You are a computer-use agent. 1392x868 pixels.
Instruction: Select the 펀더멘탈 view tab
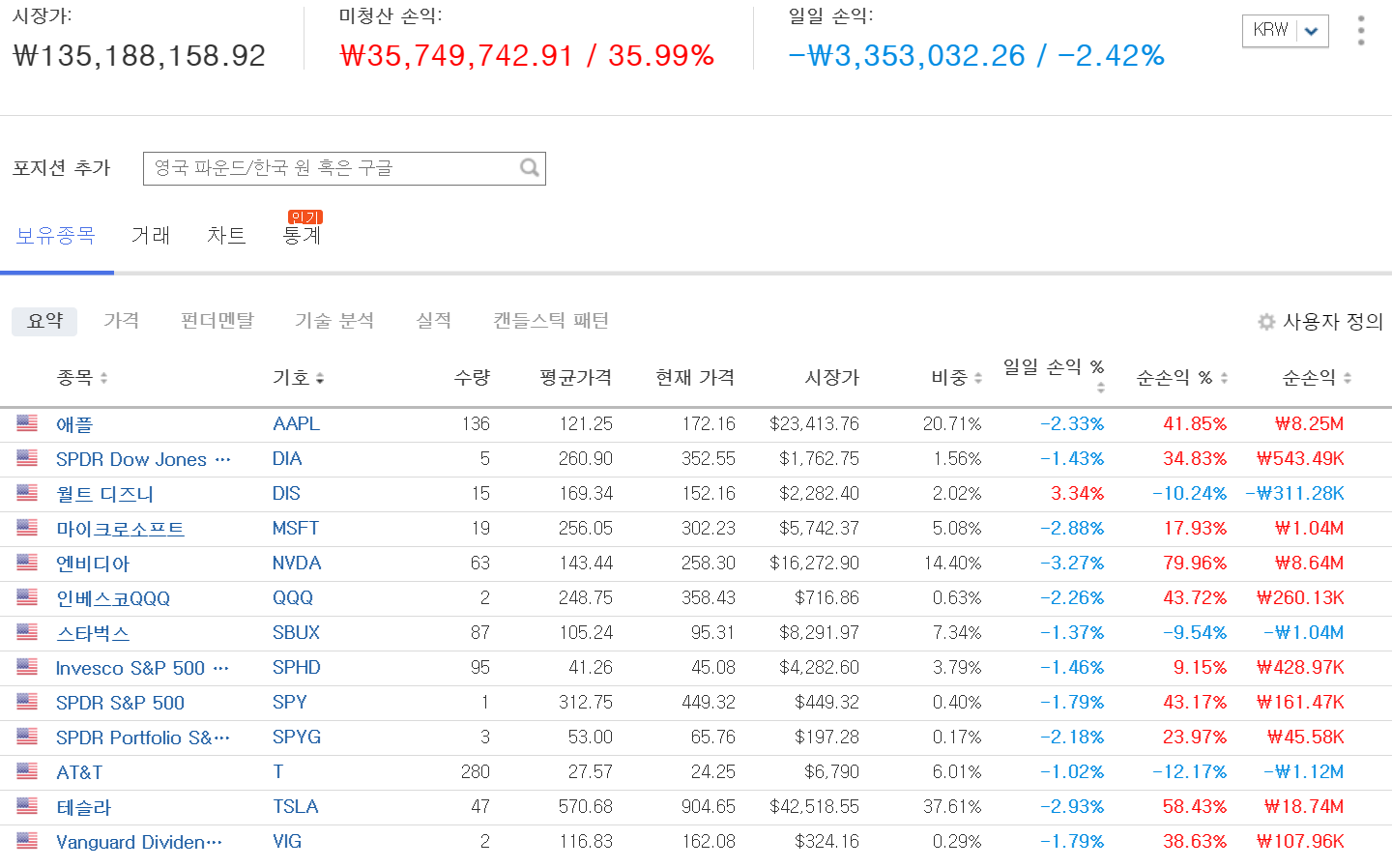(x=217, y=321)
